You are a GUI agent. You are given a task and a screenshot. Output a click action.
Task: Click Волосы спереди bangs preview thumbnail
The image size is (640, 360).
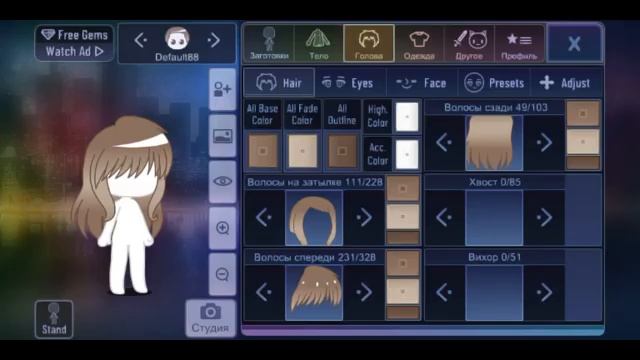pyautogui.click(x=314, y=292)
